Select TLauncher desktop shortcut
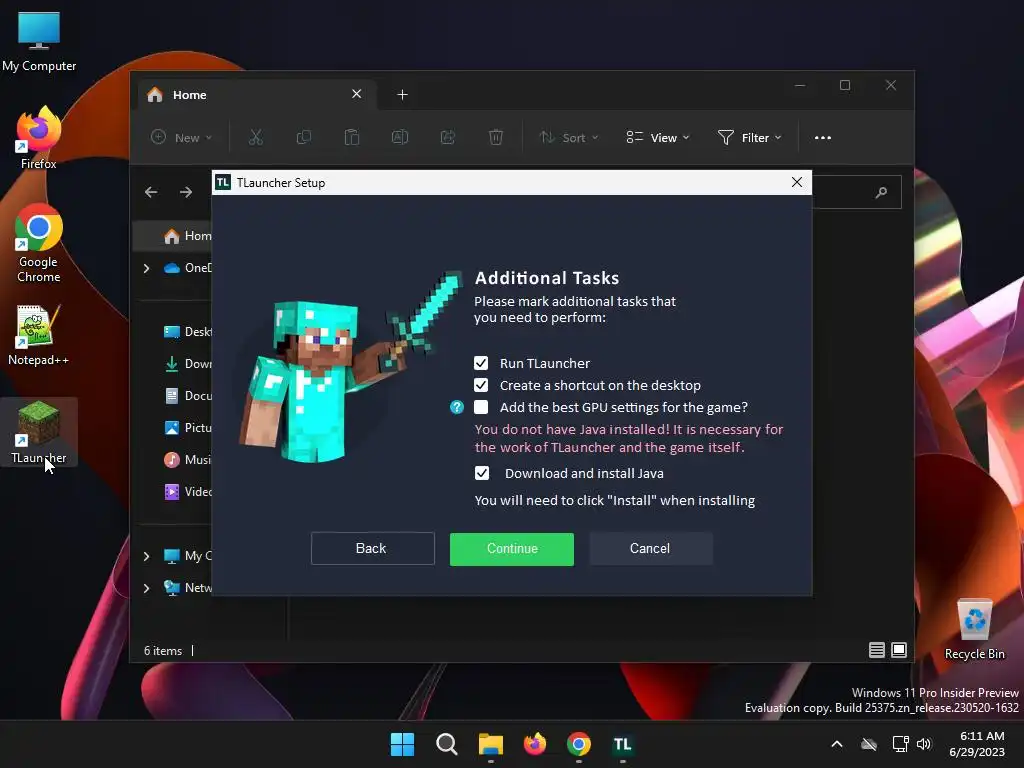This screenshot has width=1024, height=768. tap(39, 432)
